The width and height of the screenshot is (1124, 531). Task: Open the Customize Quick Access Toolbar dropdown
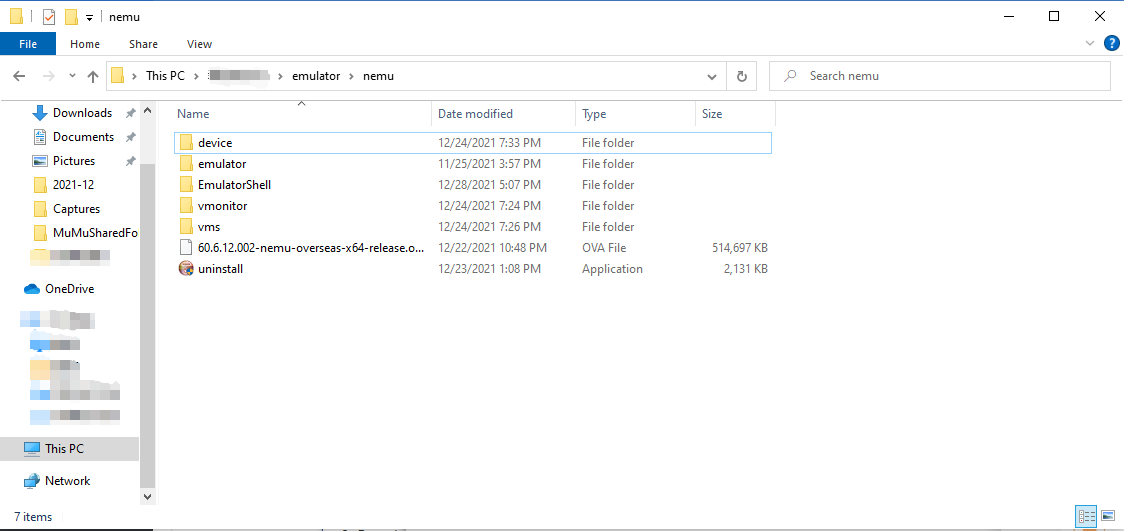(90, 17)
